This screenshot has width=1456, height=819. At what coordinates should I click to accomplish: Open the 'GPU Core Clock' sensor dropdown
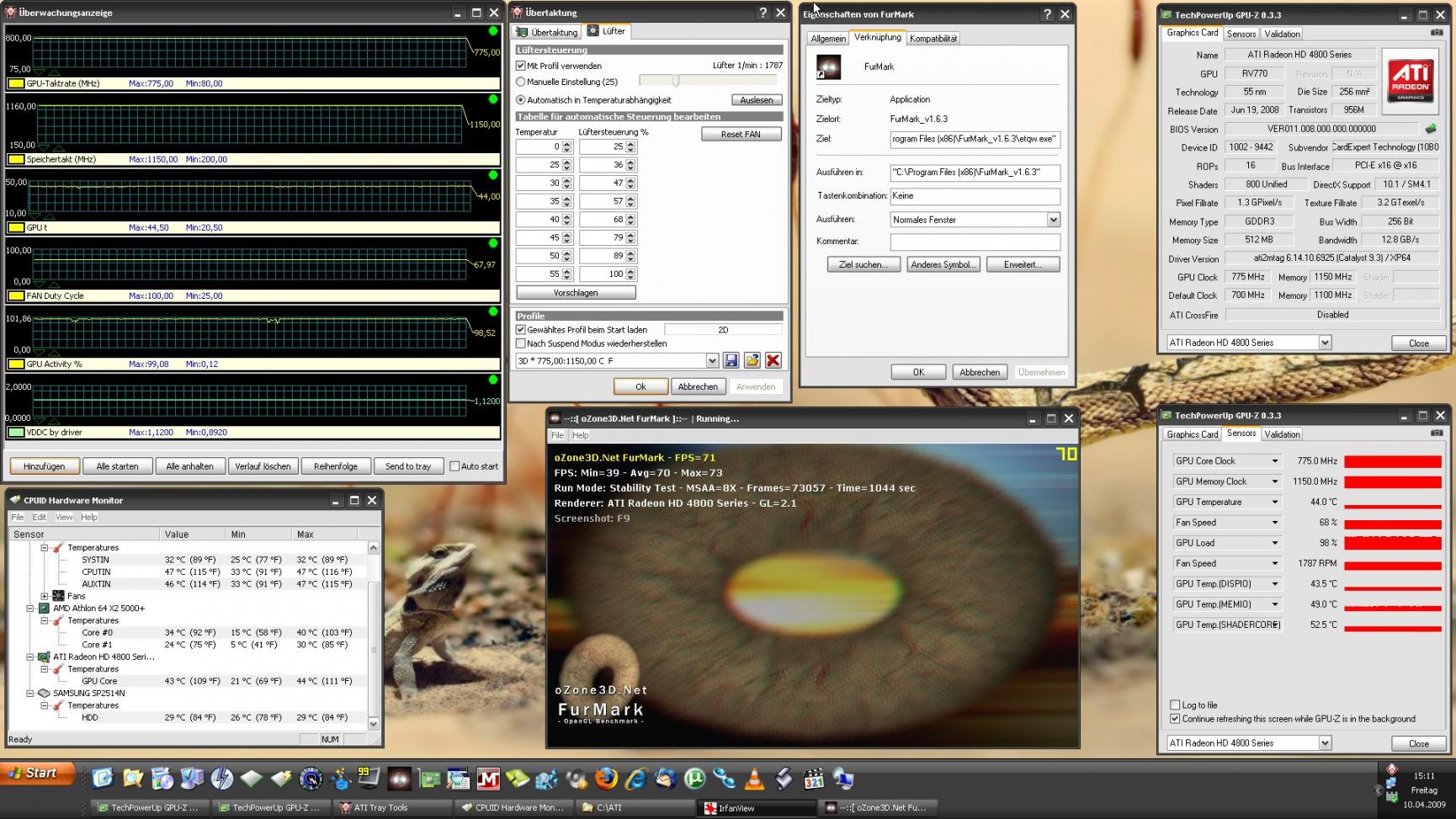pos(1274,461)
